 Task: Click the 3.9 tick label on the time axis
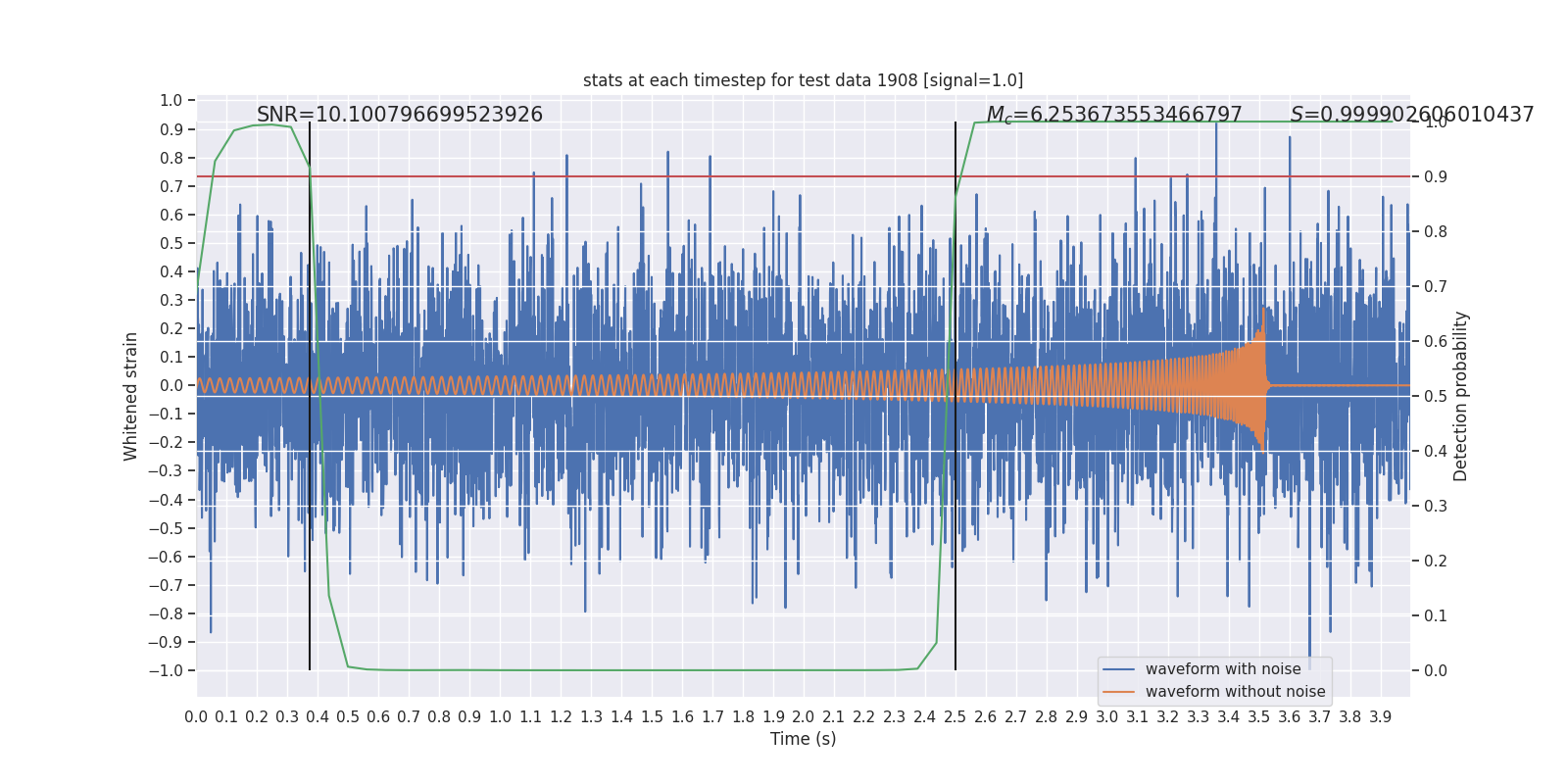(x=1380, y=717)
